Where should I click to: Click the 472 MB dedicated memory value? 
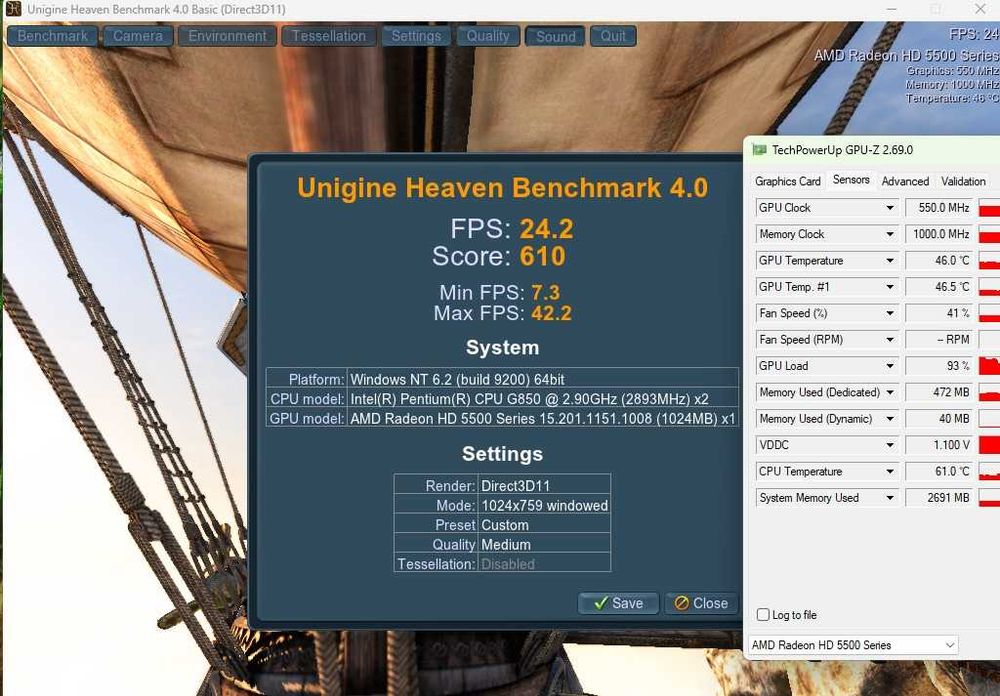pos(939,392)
